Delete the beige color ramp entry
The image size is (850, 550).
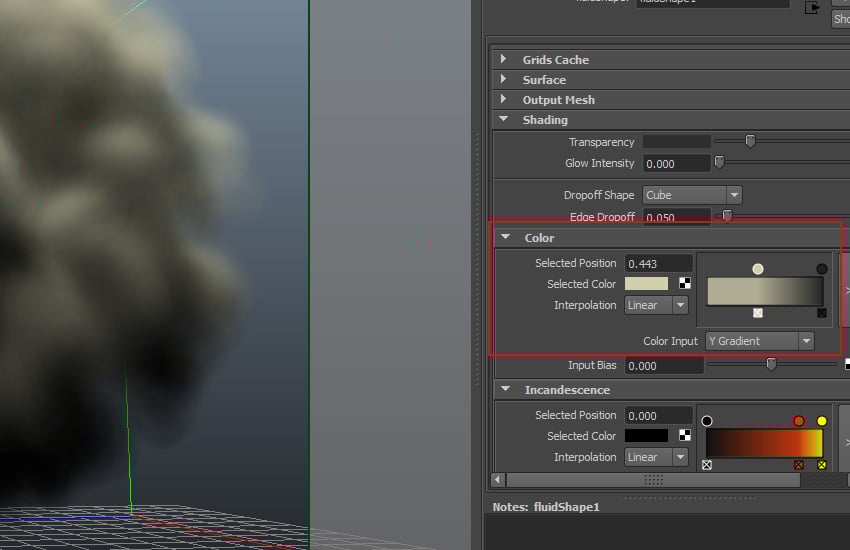click(x=758, y=313)
